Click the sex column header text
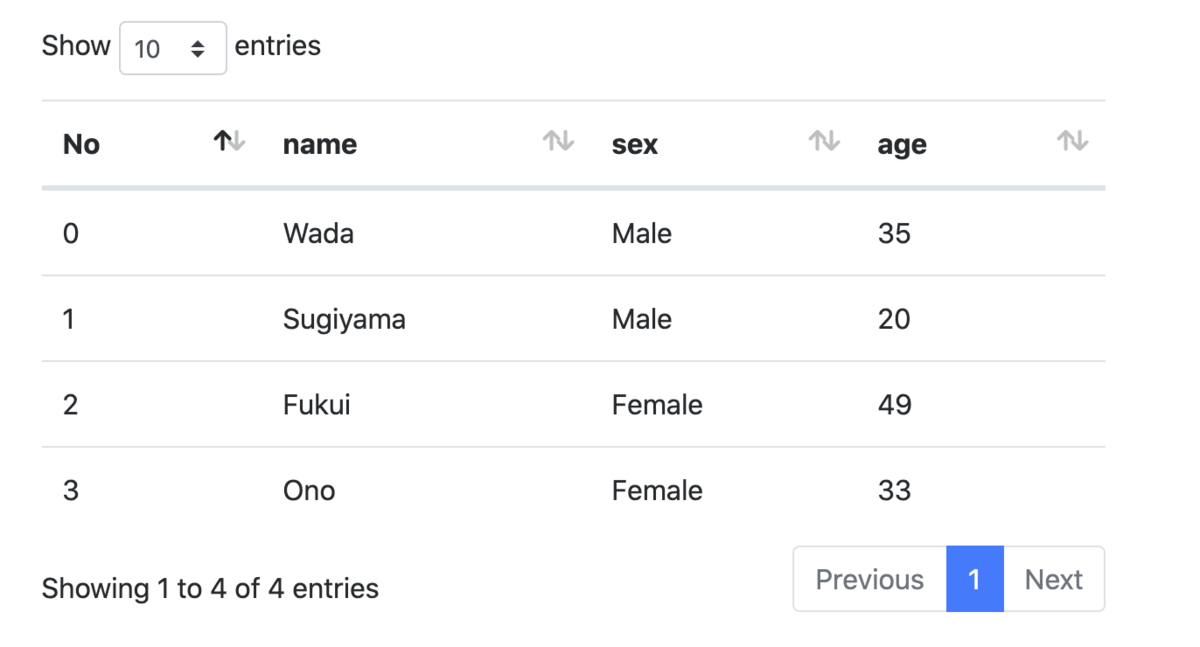Viewport: 1200px width, 647px height. click(635, 144)
